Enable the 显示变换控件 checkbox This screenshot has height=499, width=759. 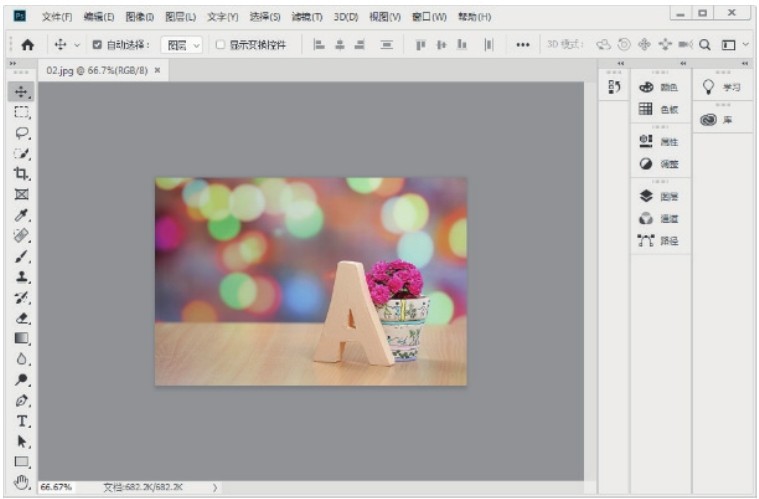(220, 45)
